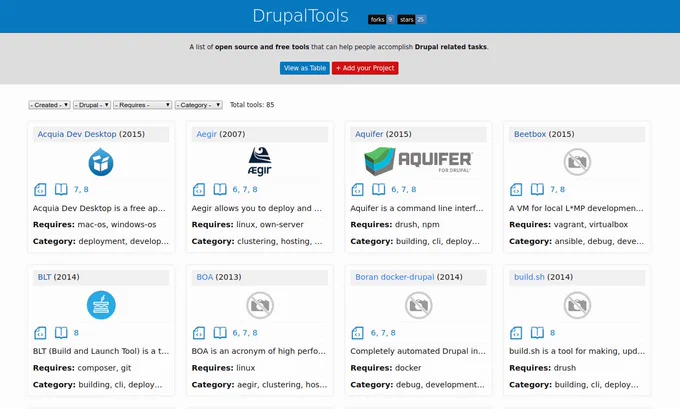Open the code icon on Aegir card
The image size is (680, 409).
199,190
